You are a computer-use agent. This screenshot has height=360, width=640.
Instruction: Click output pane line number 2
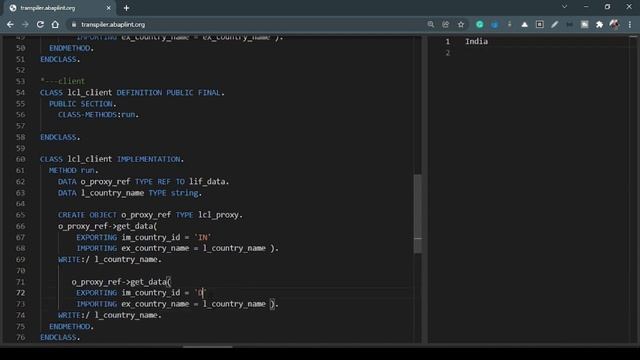(x=448, y=53)
